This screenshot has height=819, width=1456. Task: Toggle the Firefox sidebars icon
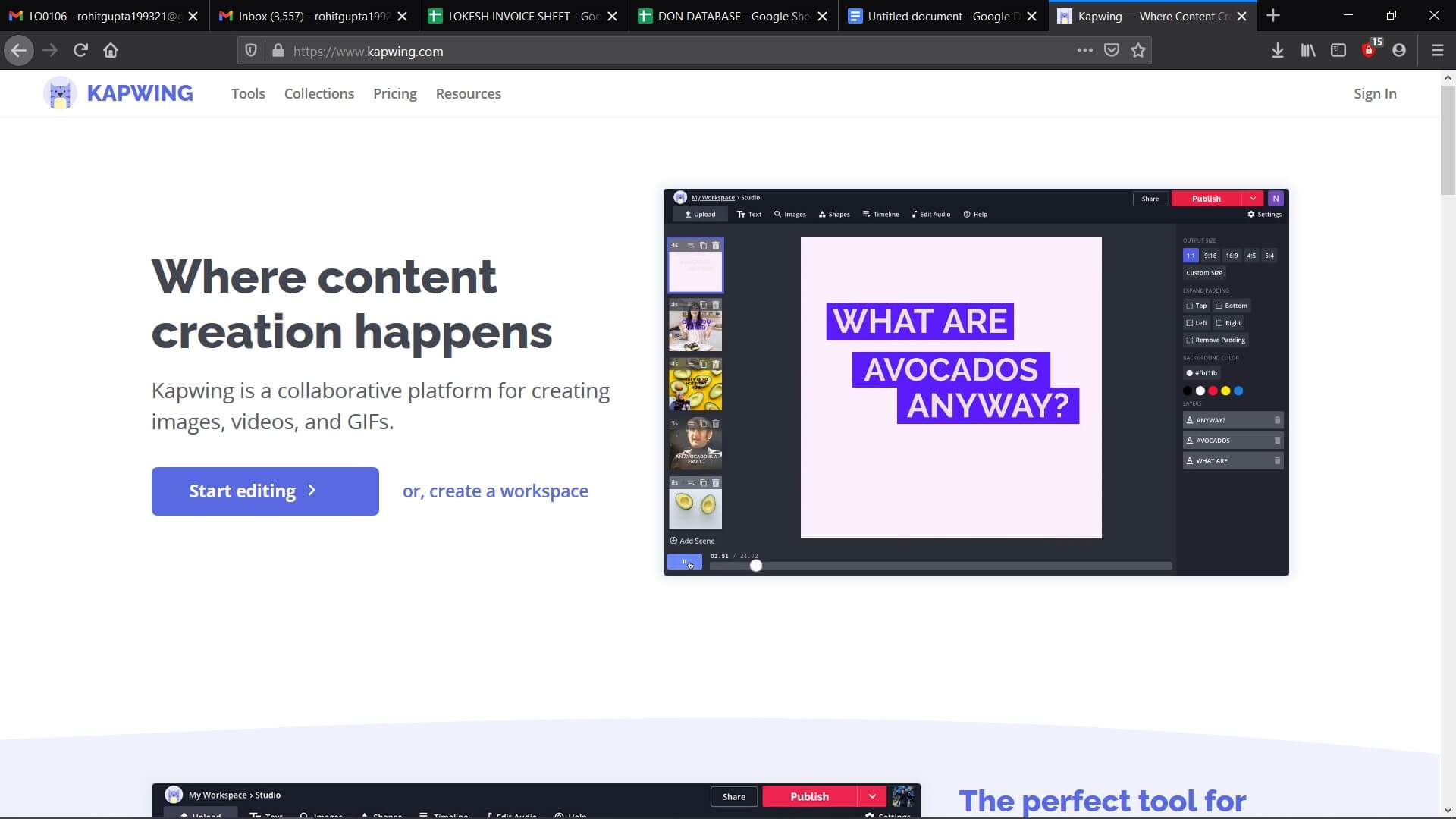[1338, 51]
